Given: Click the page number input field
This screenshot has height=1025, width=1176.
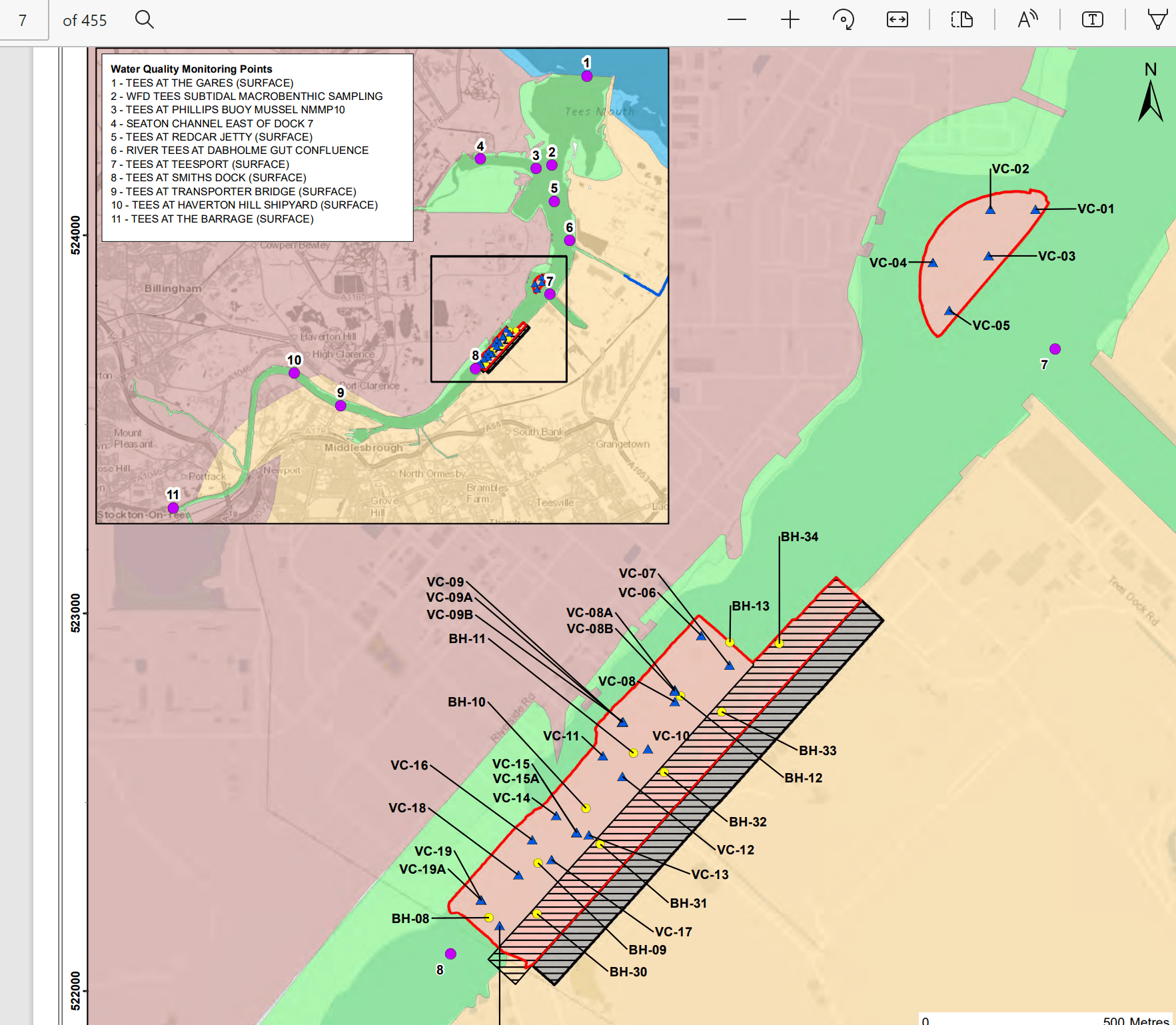Looking at the screenshot, I should [x=23, y=21].
